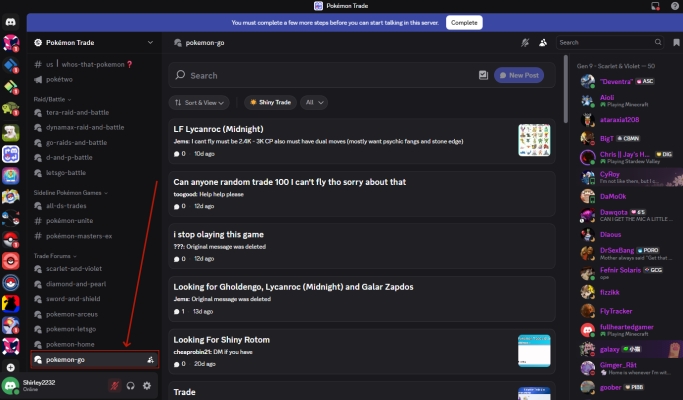683x400 pixels.
Task: Toggle the member list icon
Action: (x=542, y=43)
